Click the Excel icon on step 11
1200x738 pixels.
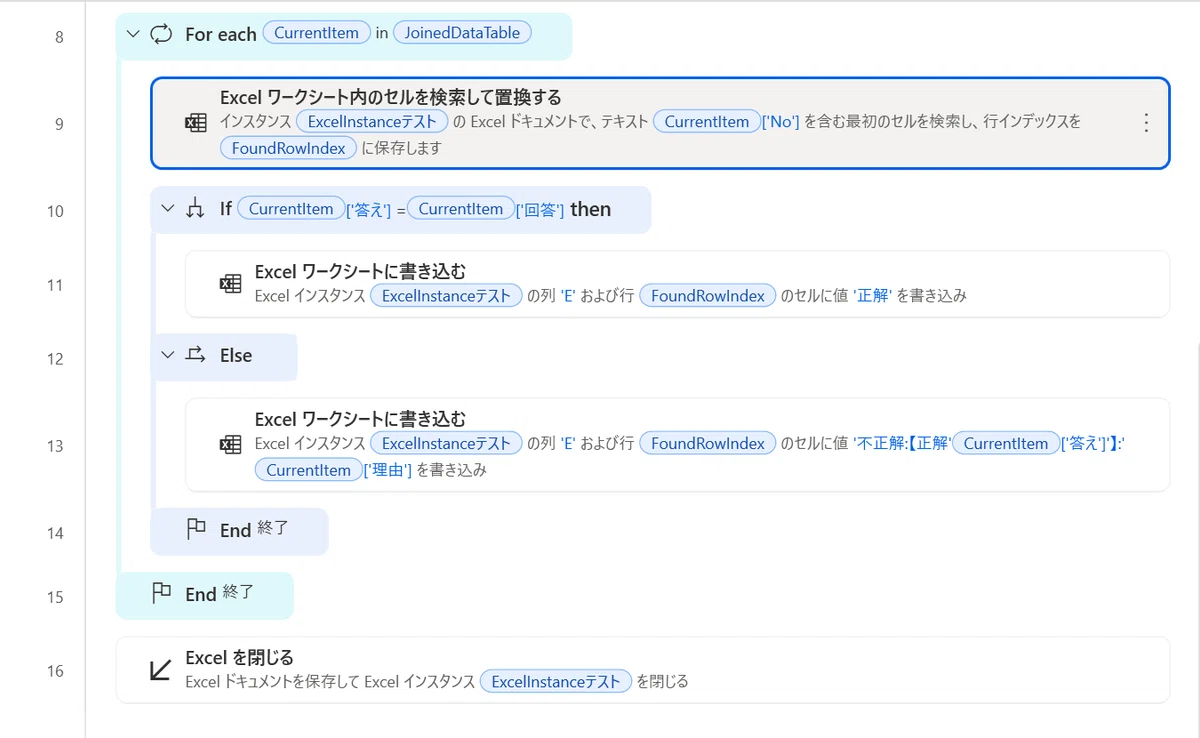tap(231, 284)
